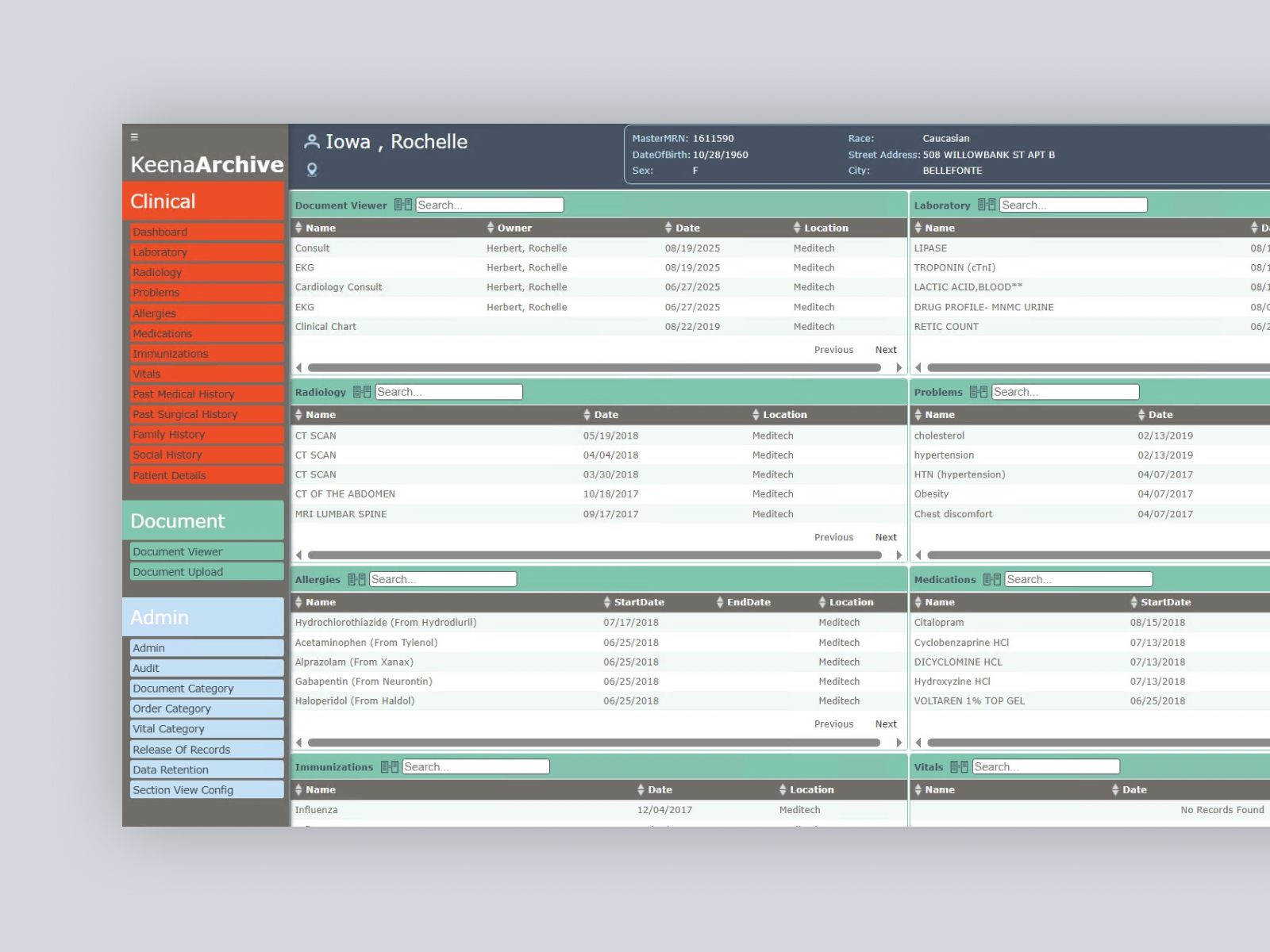Click the Problems panel search field
This screenshot has height=952, width=1270.
click(1064, 392)
